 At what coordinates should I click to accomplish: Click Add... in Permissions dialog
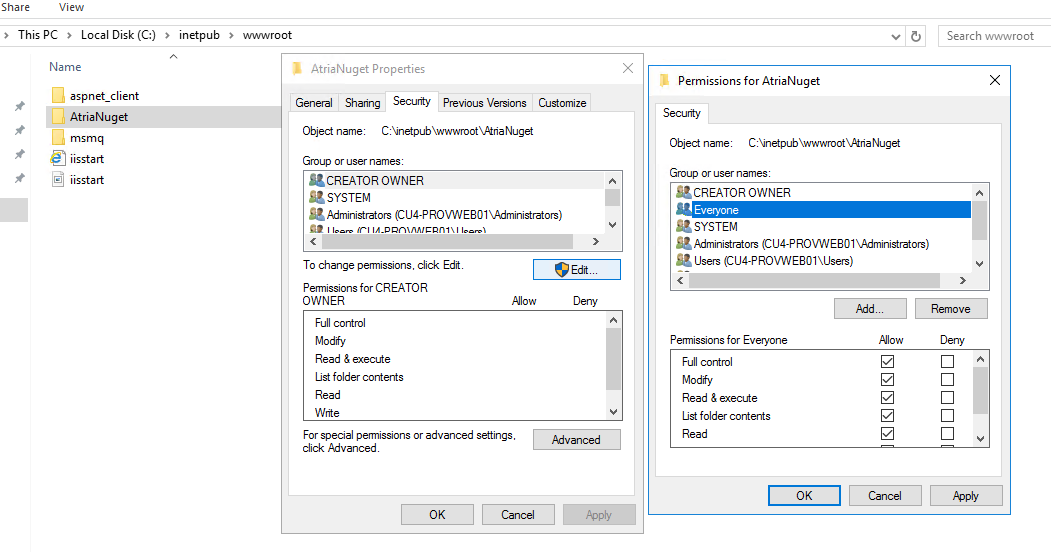[x=870, y=309]
